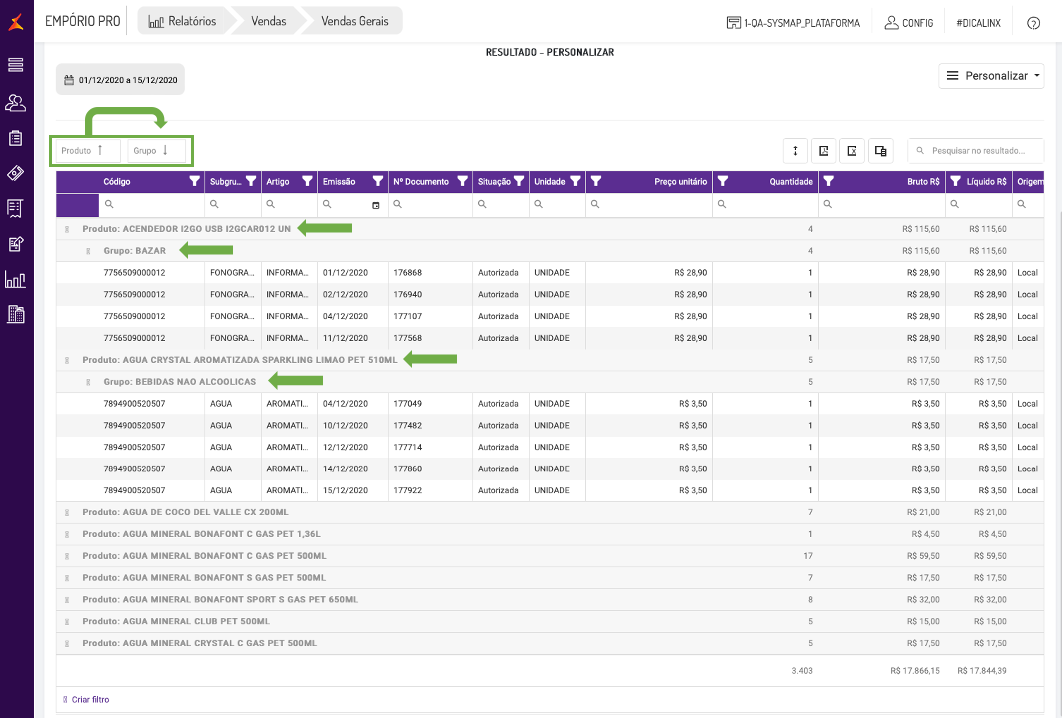Expand the AGUA DE COCO DEL VALLE group

click(x=67, y=512)
